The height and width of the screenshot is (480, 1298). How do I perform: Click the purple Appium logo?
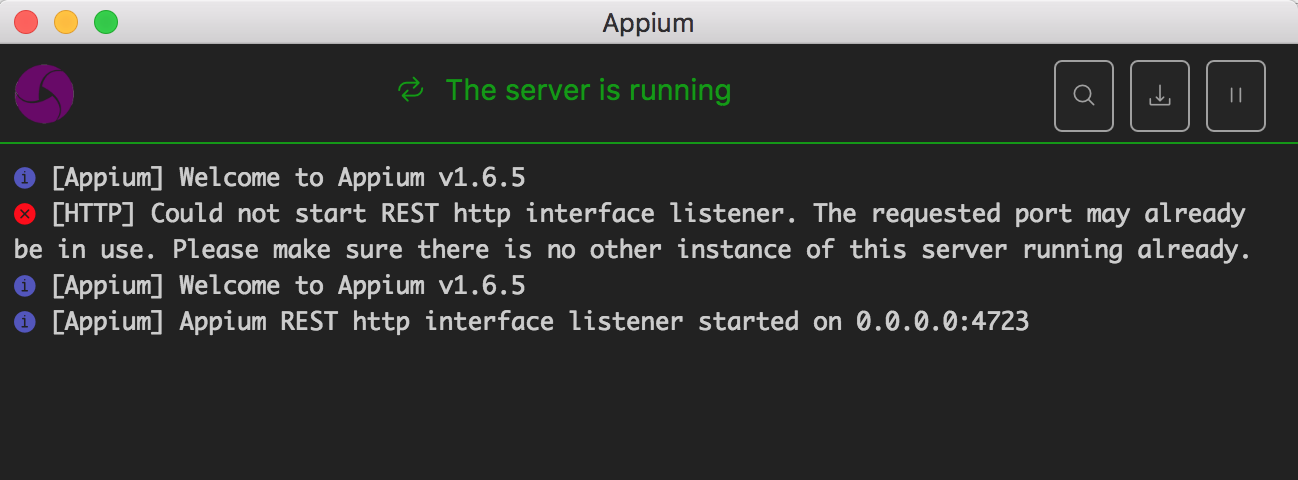click(44, 94)
